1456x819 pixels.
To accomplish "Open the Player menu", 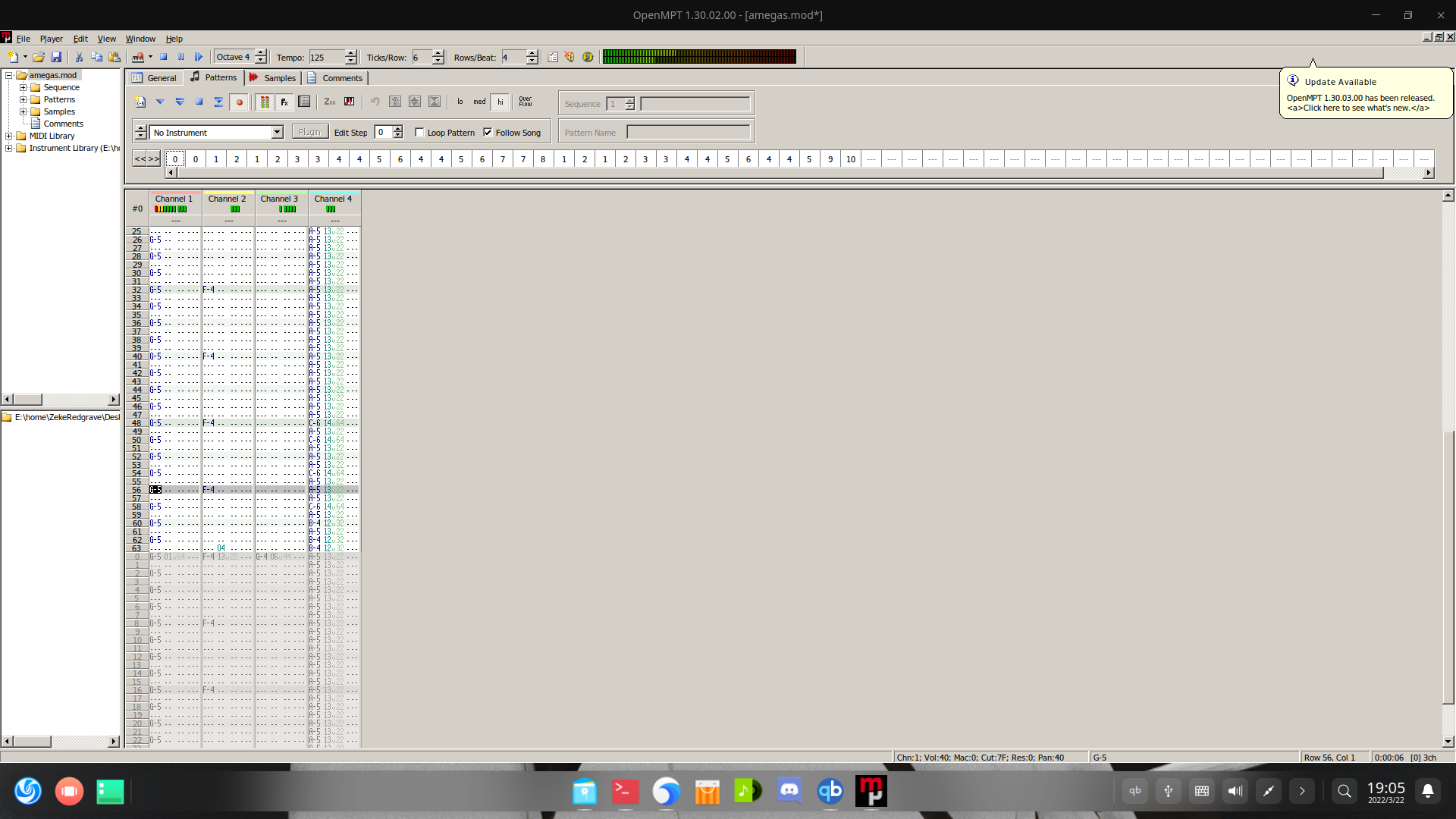I will (51, 39).
